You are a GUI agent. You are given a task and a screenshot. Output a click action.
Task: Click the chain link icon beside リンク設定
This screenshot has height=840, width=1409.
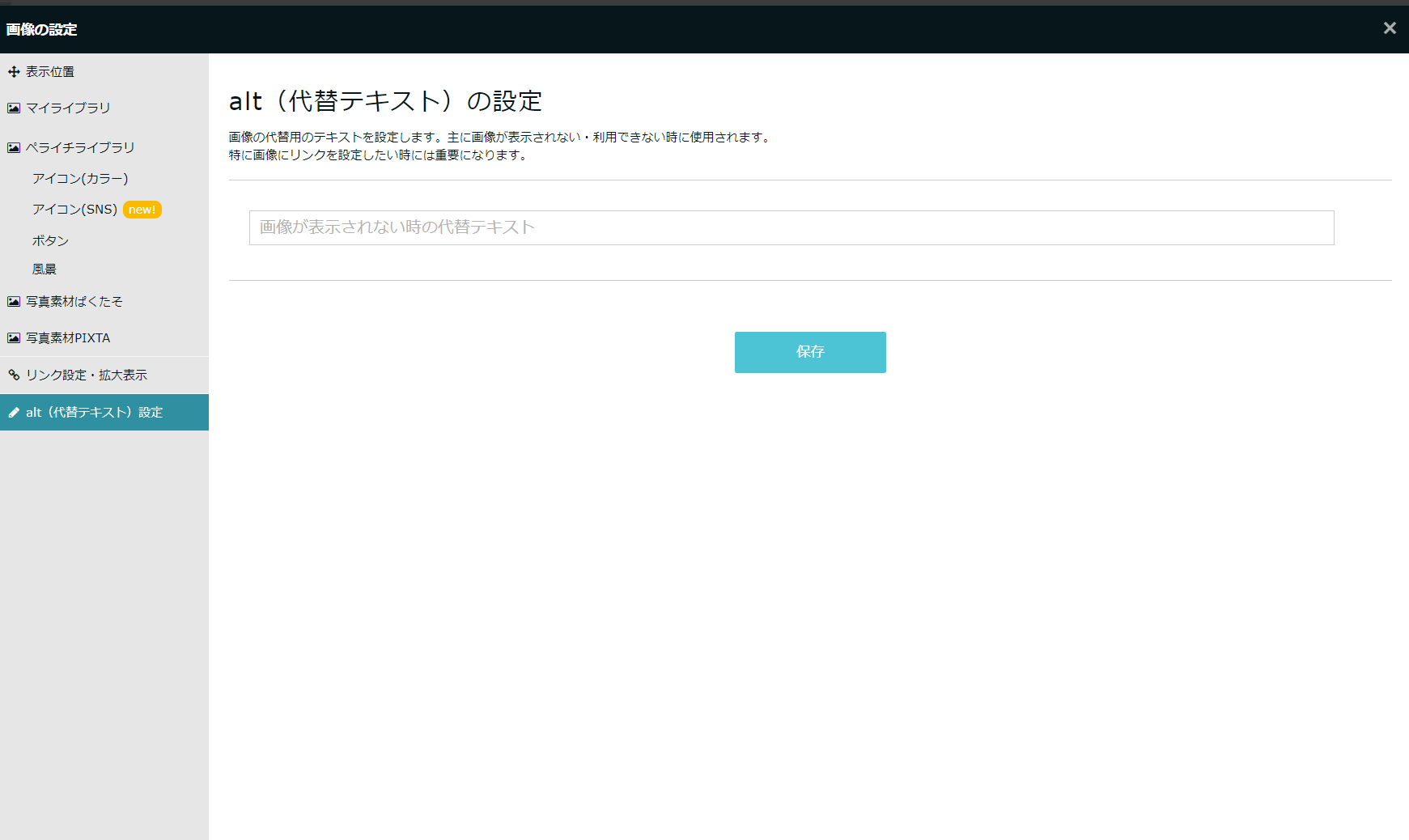click(x=14, y=375)
